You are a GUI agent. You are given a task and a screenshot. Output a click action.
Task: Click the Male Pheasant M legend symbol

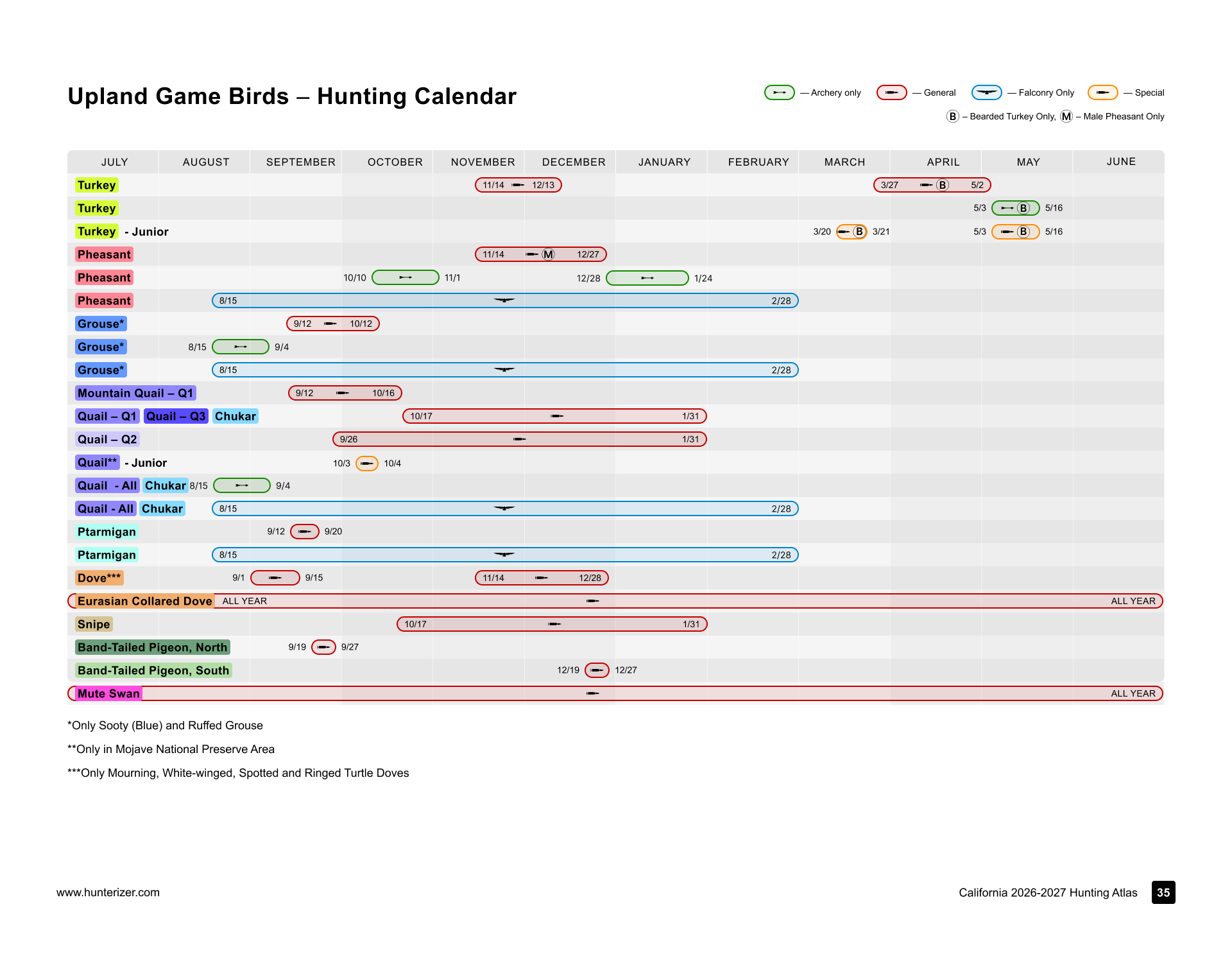pos(1066,116)
